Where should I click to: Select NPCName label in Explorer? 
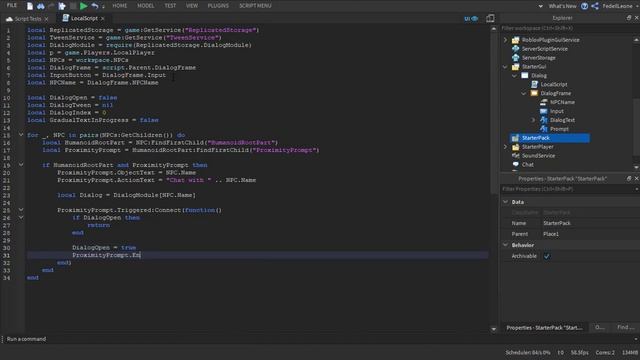pos(562,102)
